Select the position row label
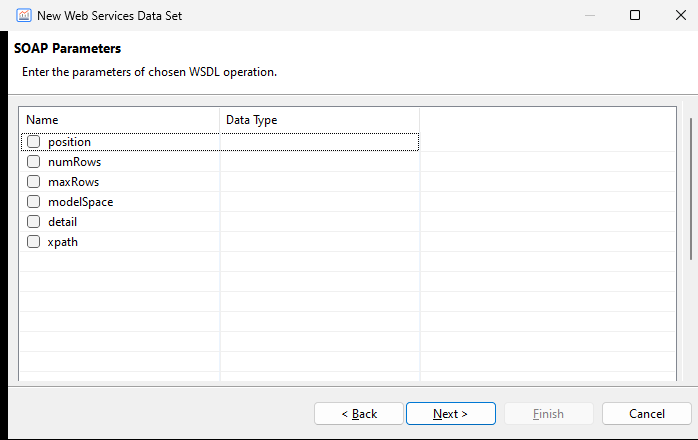The width and height of the screenshot is (698, 440). pyautogui.click(x=69, y=142)
